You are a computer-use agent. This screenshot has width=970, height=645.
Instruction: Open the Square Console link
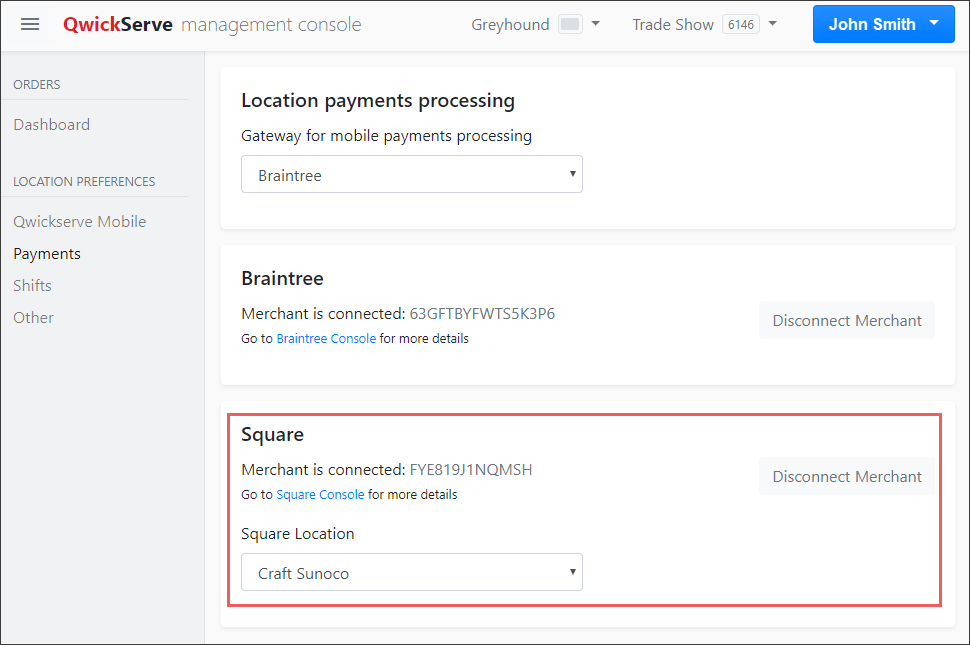coord(320,494)
